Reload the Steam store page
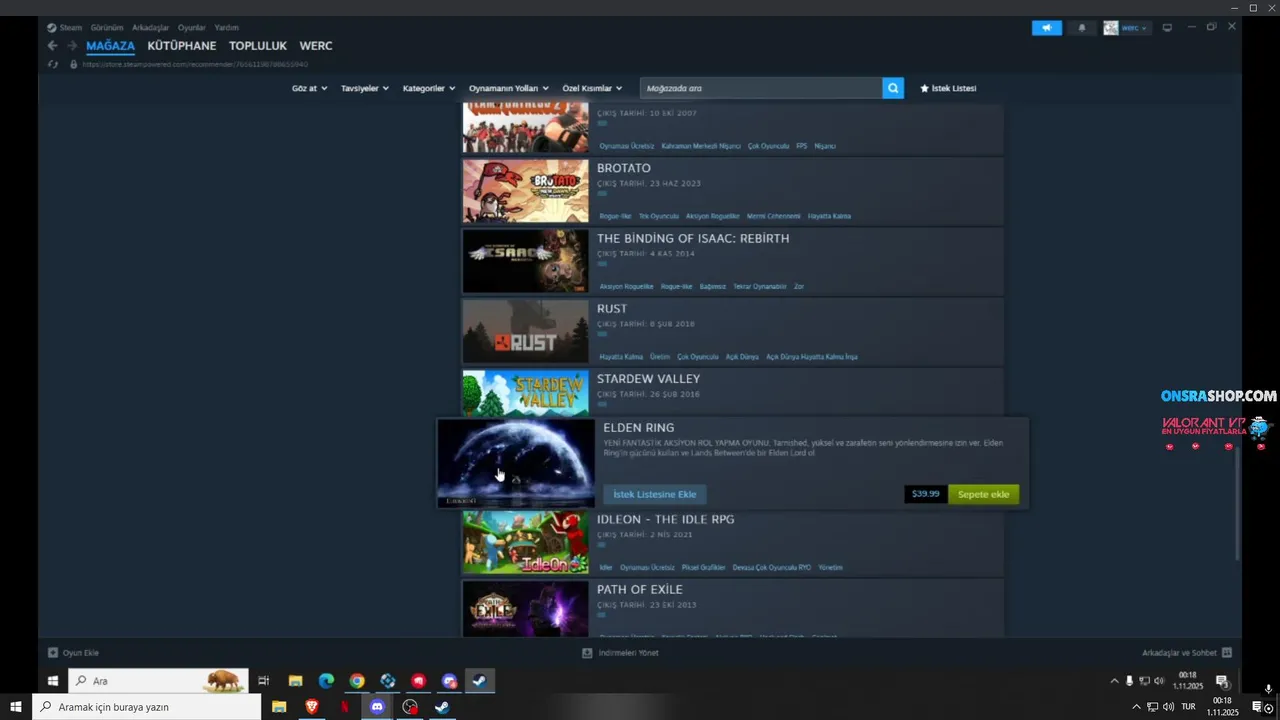 click(53, 64)
